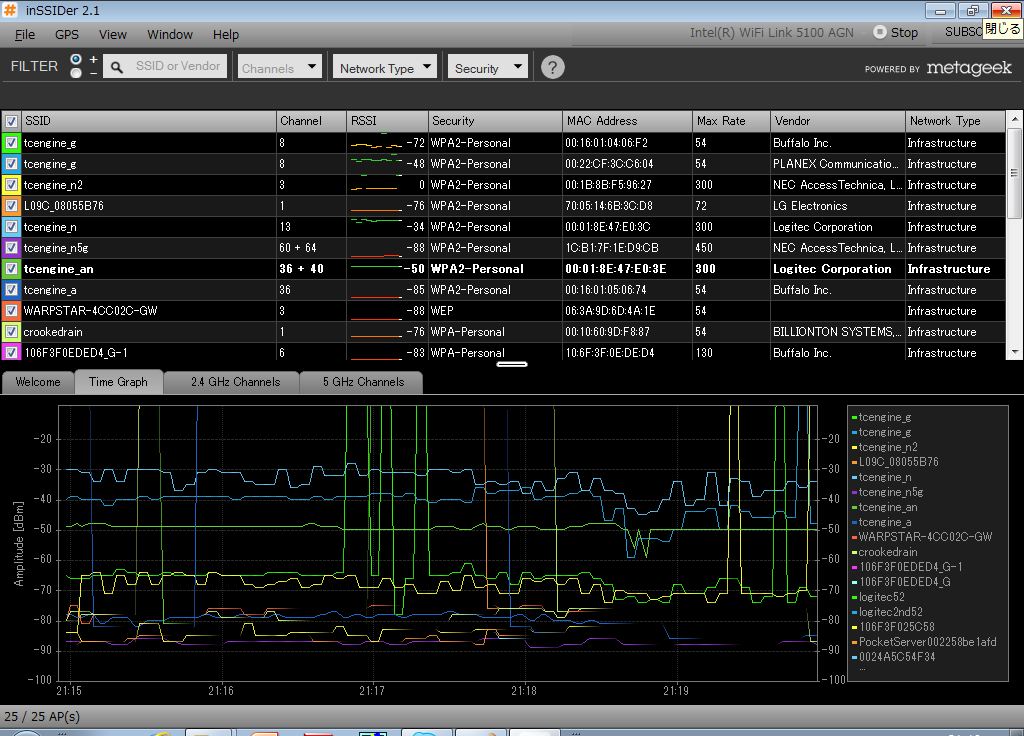Open the Network Type dropdown
The height and width of the screenshot is (736, 1024).
[385, 68]
